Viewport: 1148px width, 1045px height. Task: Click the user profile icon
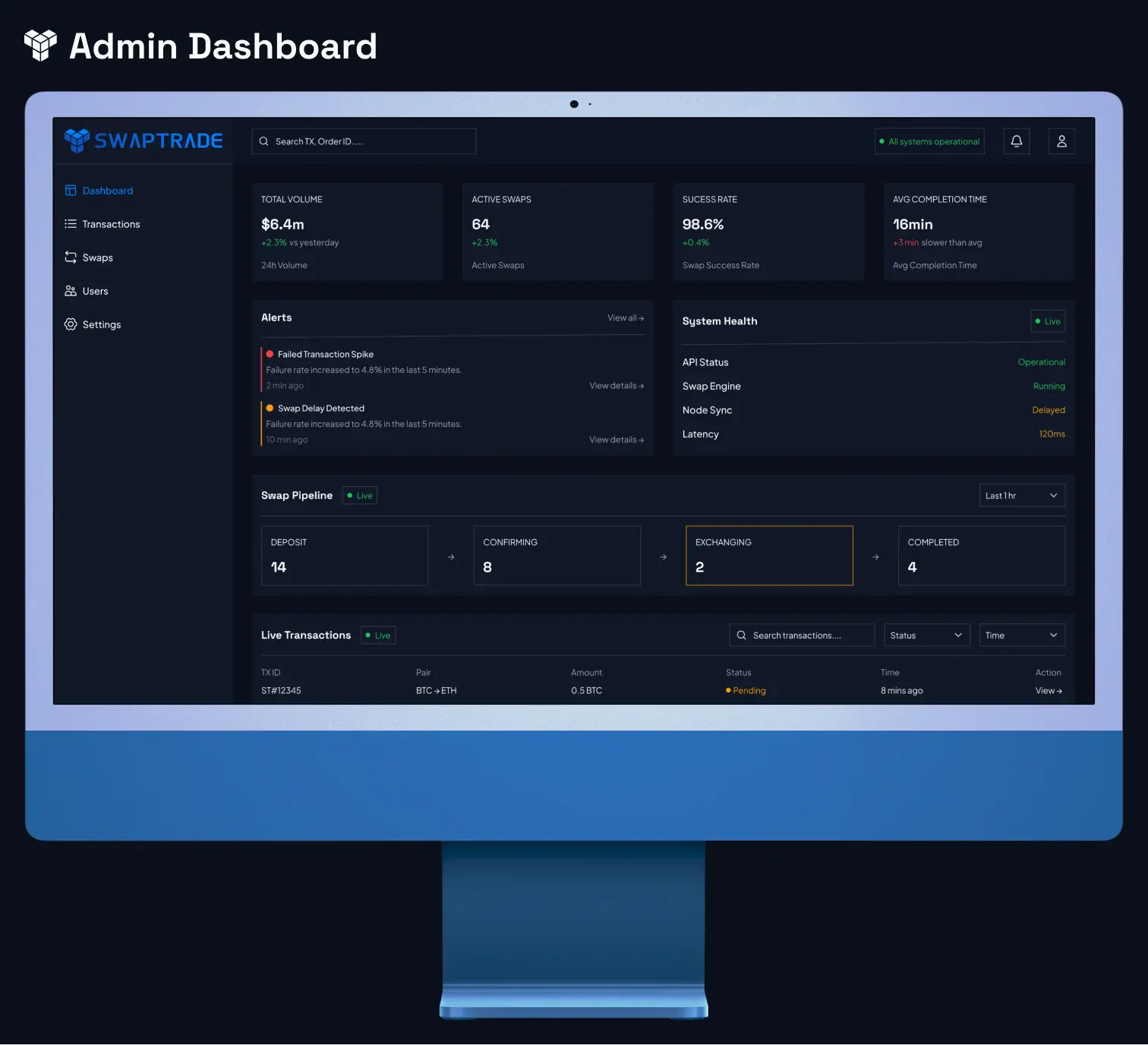click(1061, 140)
